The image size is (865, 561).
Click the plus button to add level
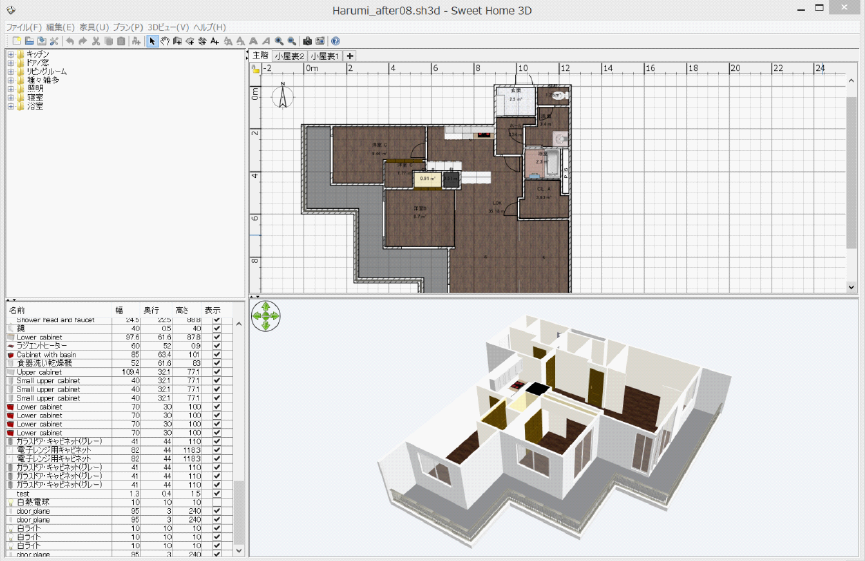coord(350,56)
